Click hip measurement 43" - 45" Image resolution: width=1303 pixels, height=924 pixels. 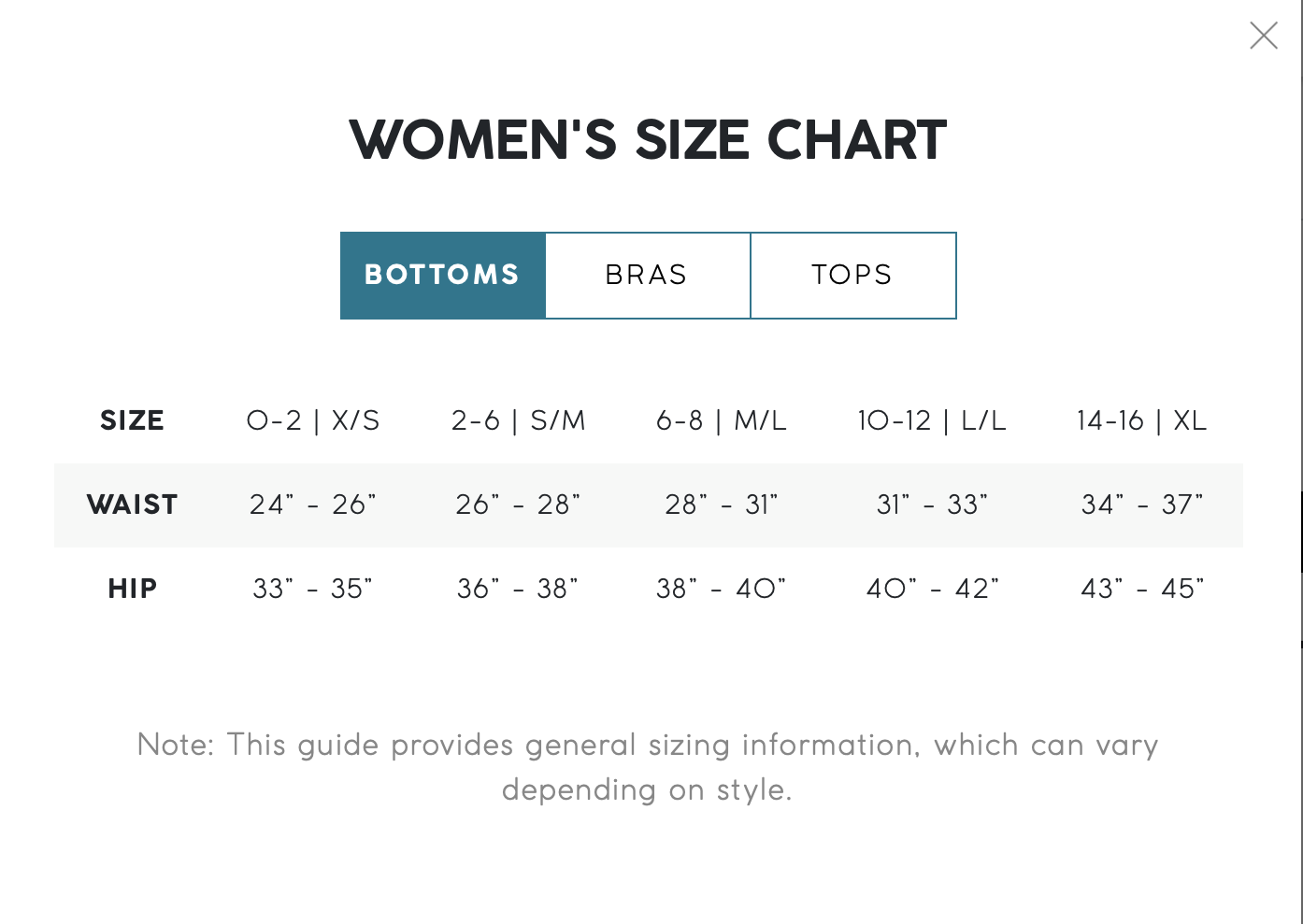(x=1142, y=589)
